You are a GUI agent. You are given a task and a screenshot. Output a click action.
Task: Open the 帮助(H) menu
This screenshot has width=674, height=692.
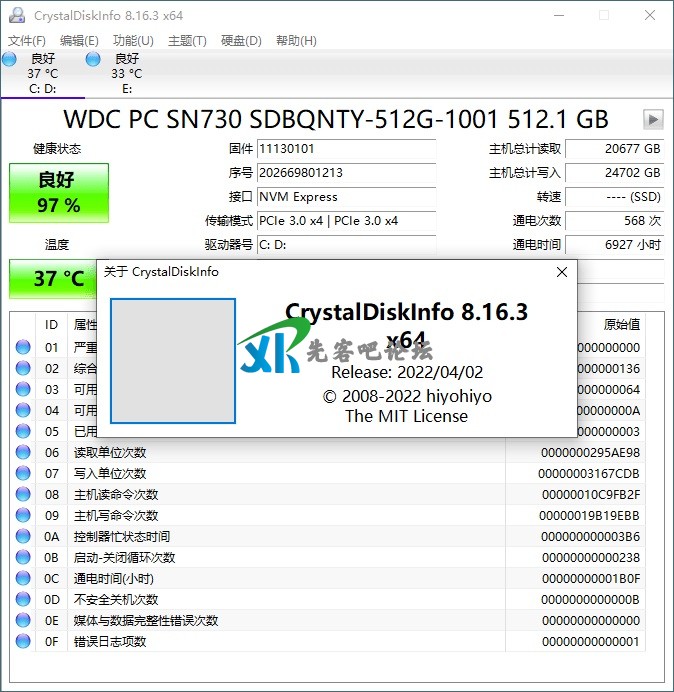click(296, 41)
